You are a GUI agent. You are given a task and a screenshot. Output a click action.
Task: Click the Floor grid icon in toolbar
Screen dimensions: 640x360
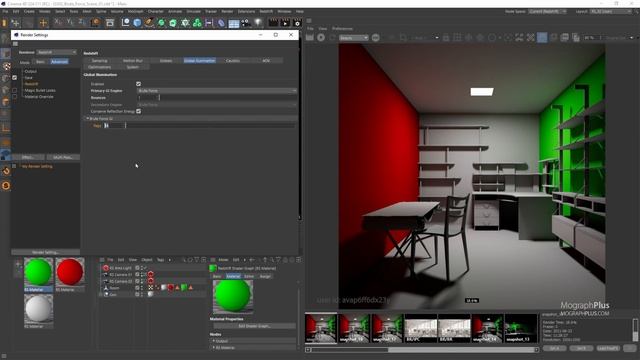pos(233,23)
